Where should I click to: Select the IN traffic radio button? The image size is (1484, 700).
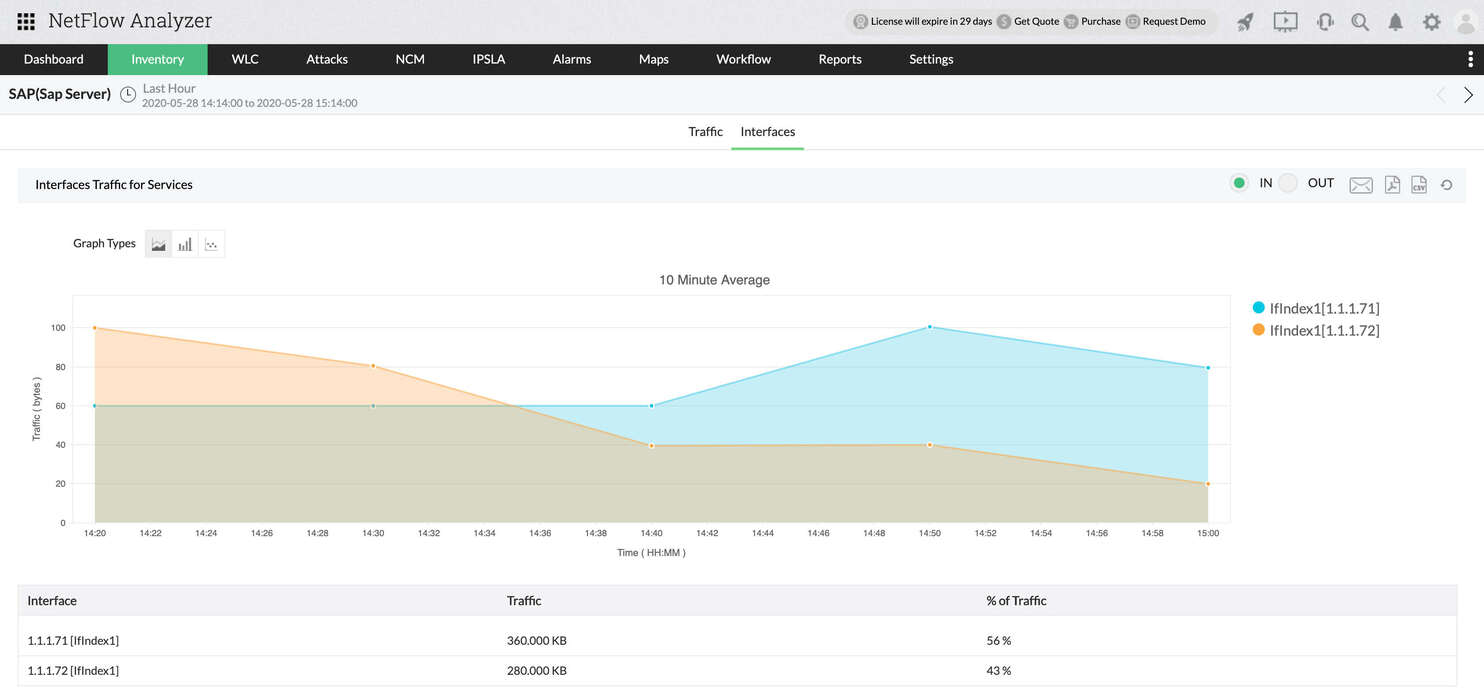(1239, 183)
